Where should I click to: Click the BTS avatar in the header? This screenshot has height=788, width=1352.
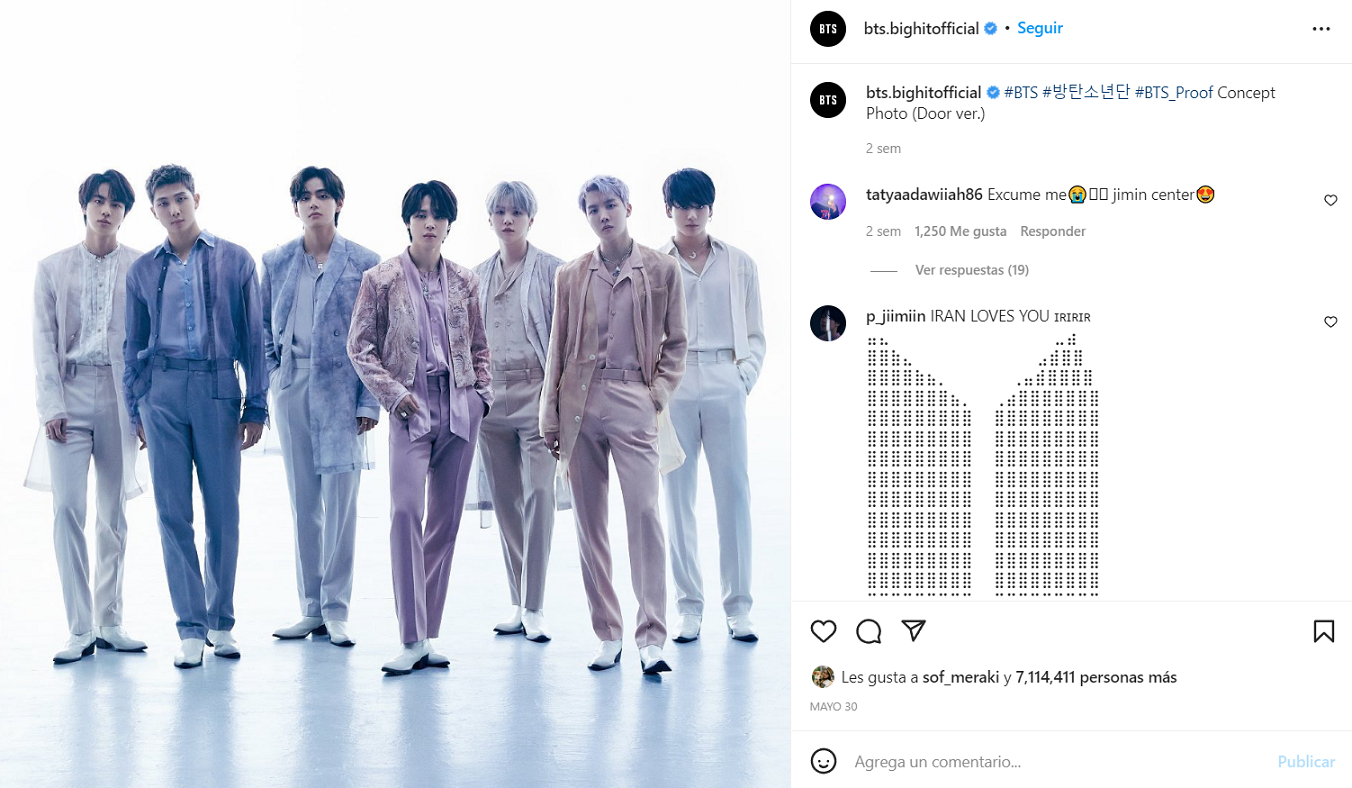coord(828,29)
